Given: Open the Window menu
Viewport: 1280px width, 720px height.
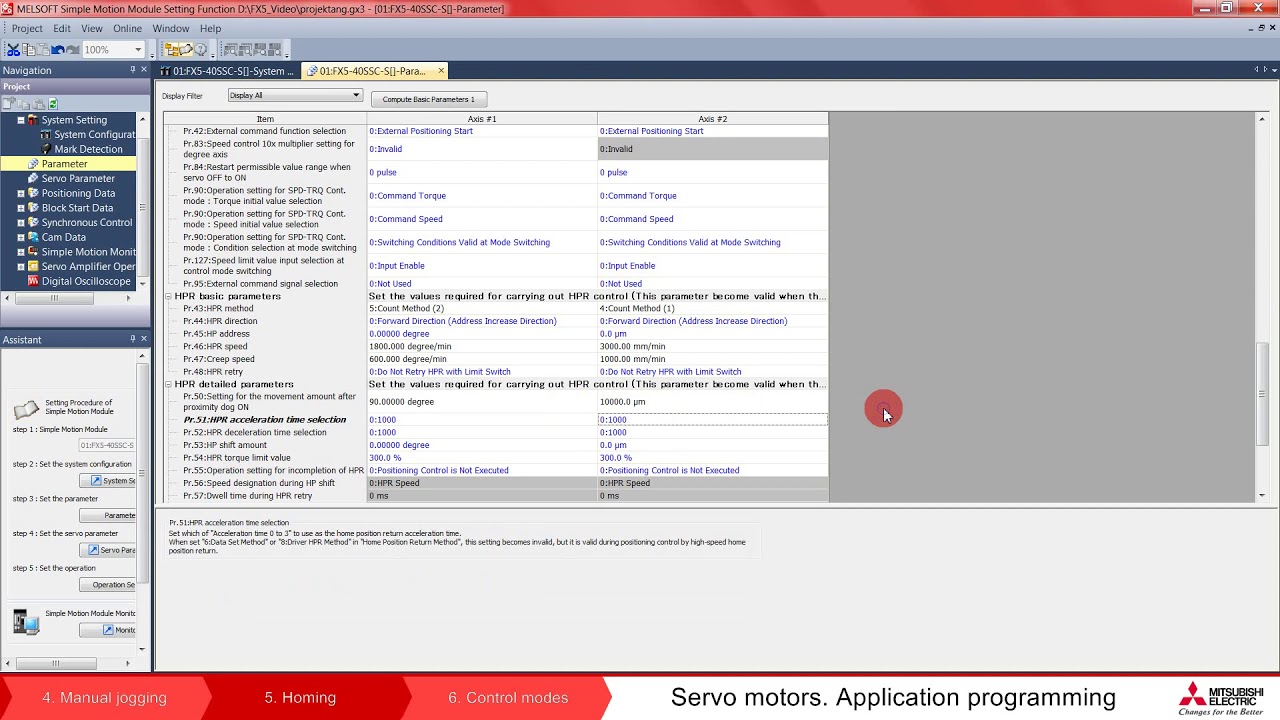Looking at the screenshot, I should (x=171, y=28).
